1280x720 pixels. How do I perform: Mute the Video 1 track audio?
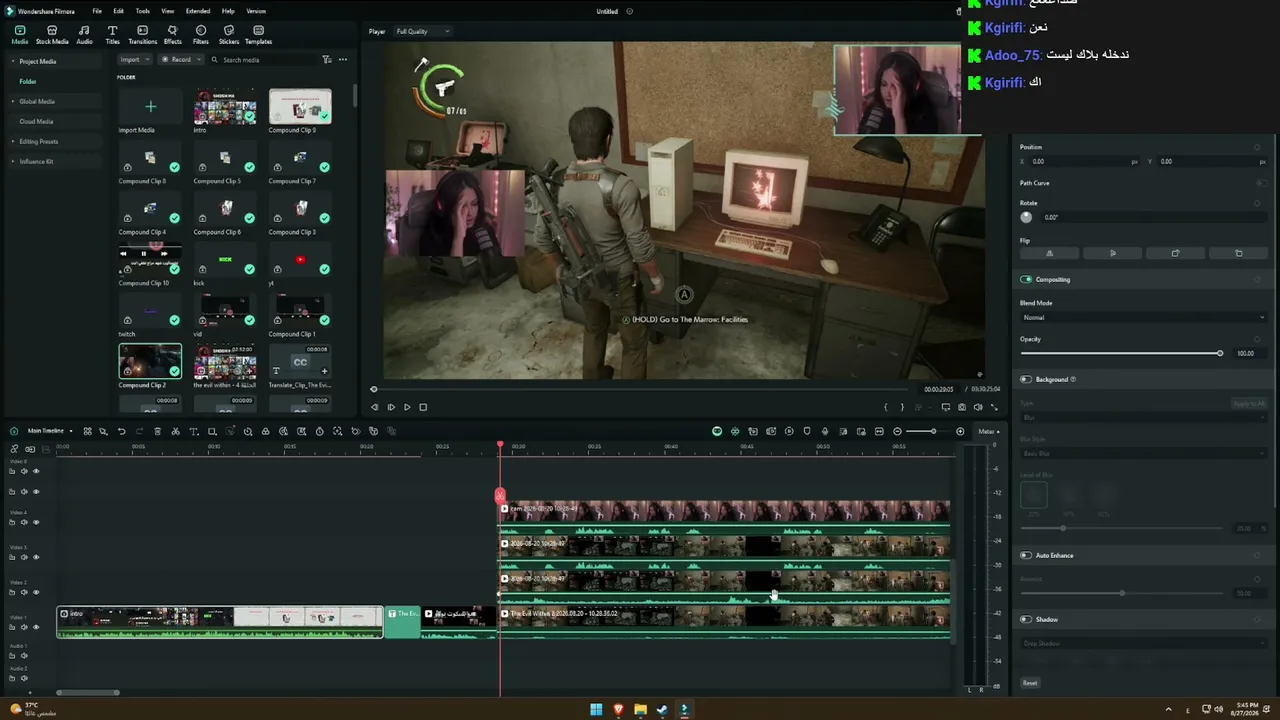coord(24,627)
